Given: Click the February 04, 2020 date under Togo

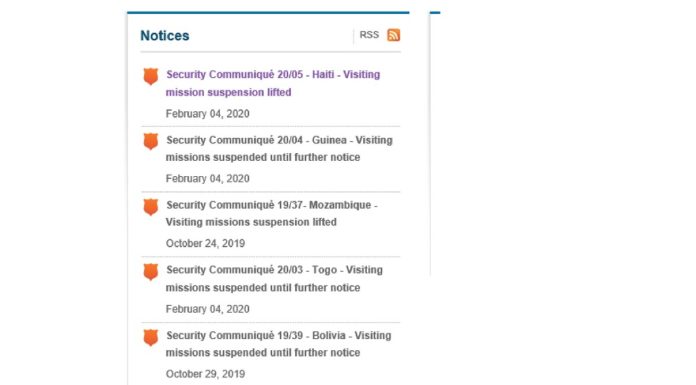Looking at the screenshot, I should pyautogui.click(x=207, y=309).
